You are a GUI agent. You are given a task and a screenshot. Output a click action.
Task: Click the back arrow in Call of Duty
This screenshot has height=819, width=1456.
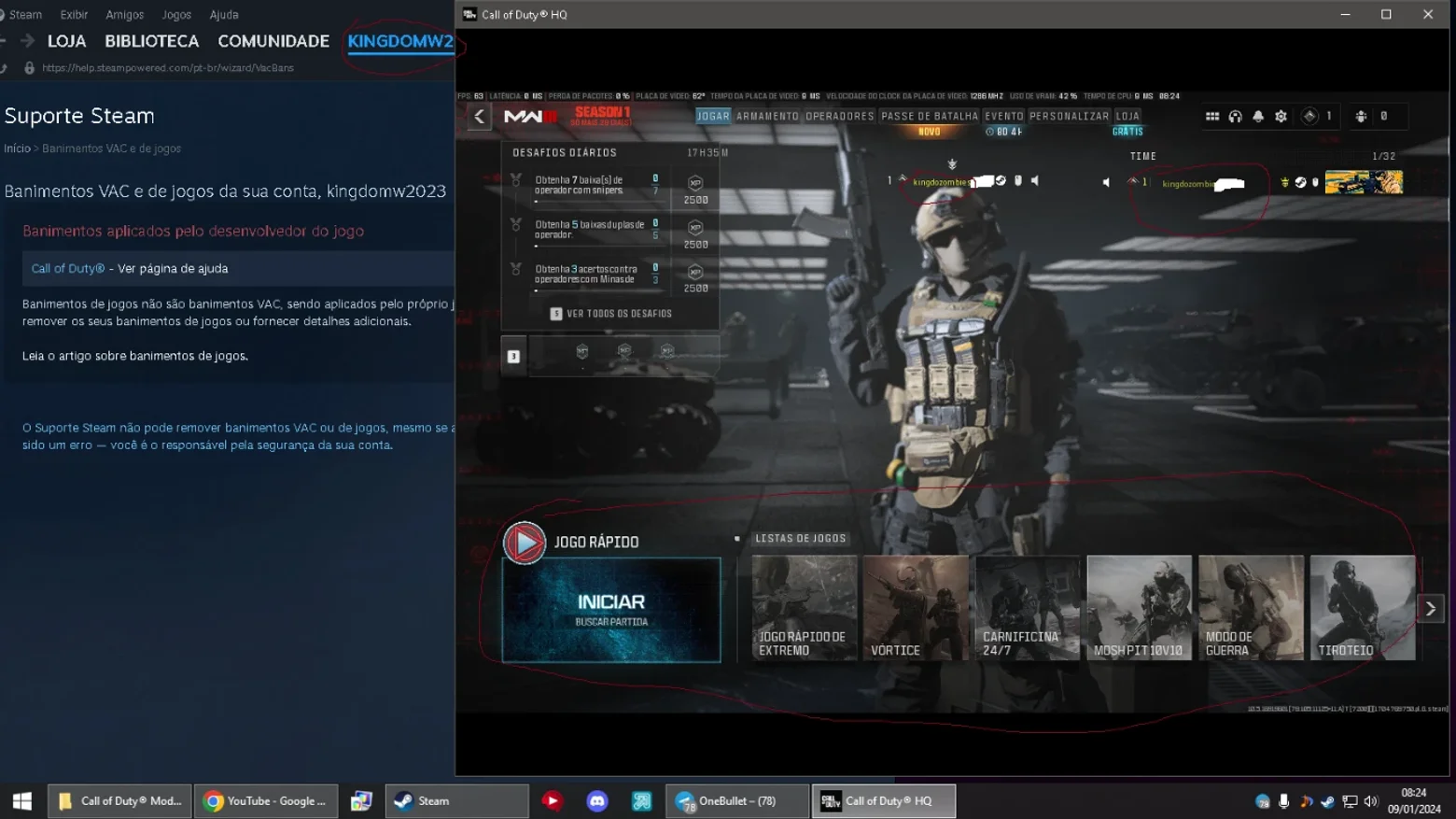[x=479, y=117]
